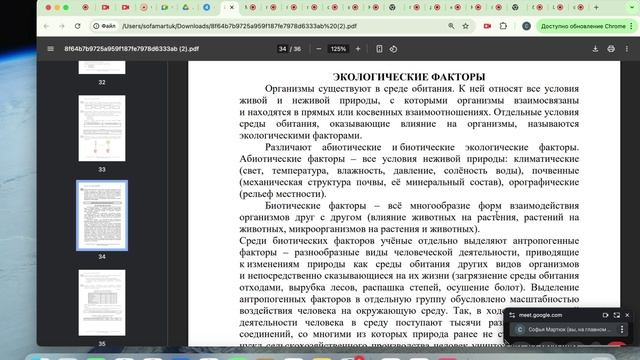Print the PDF document

611,49
